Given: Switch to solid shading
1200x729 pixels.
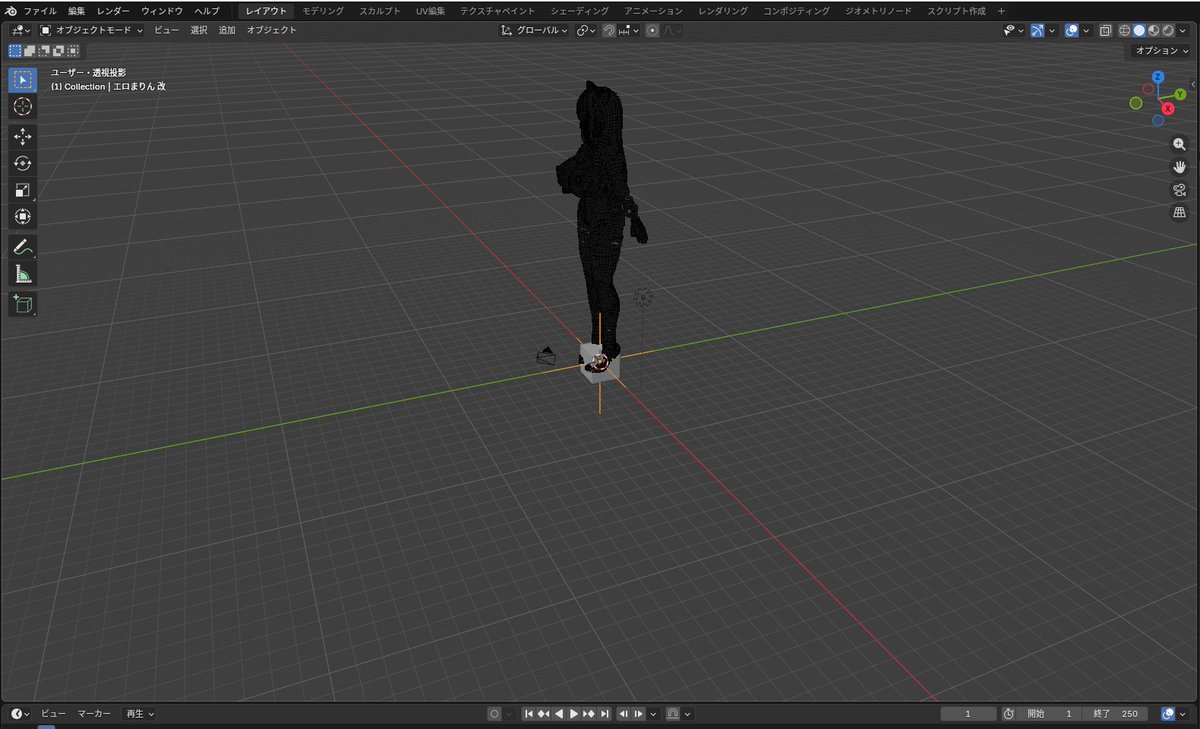Looking at the screenshot, I should click(x=1139, y=31).
